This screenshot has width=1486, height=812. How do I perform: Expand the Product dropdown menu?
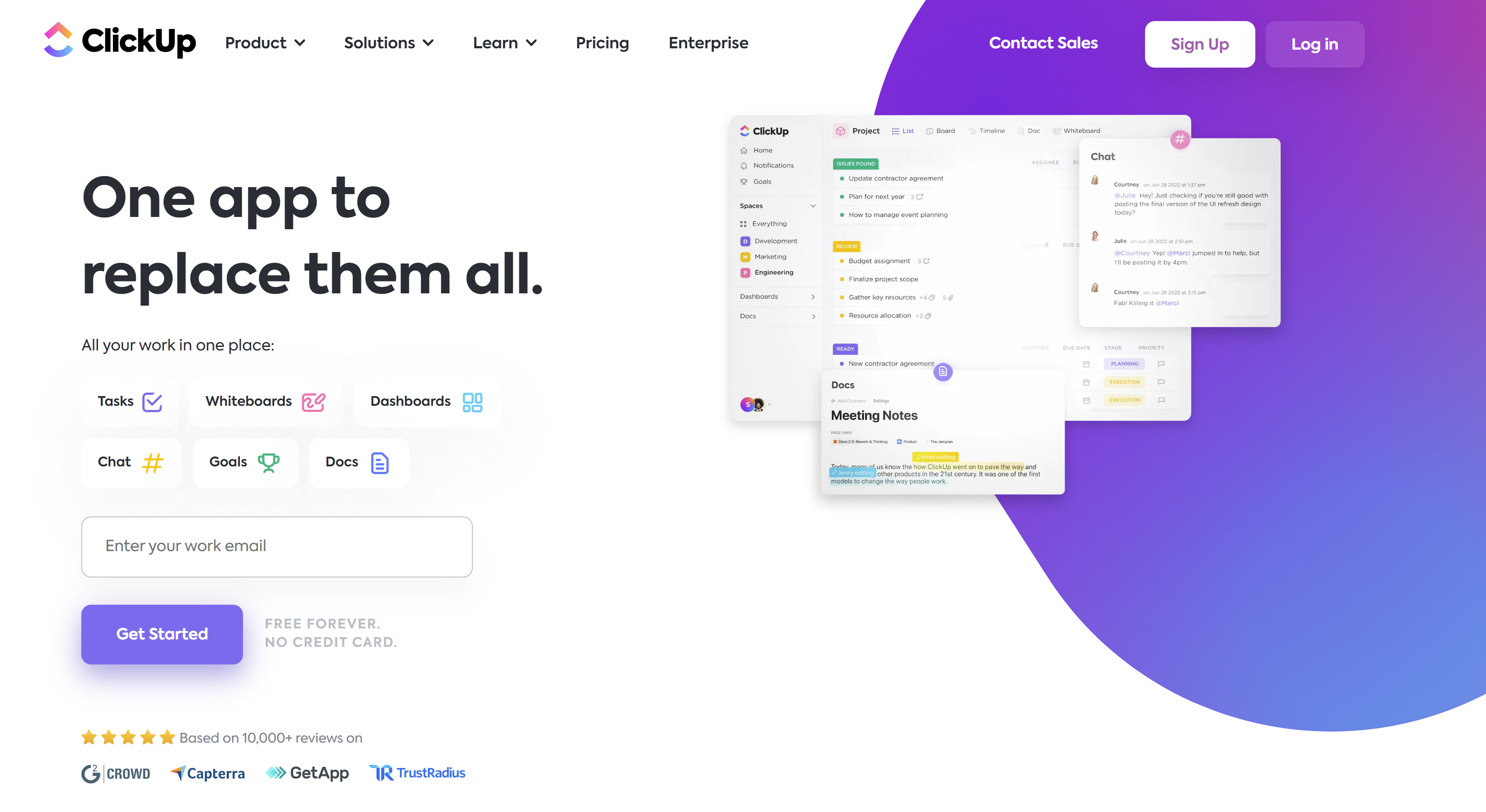(x=264, y=44)
